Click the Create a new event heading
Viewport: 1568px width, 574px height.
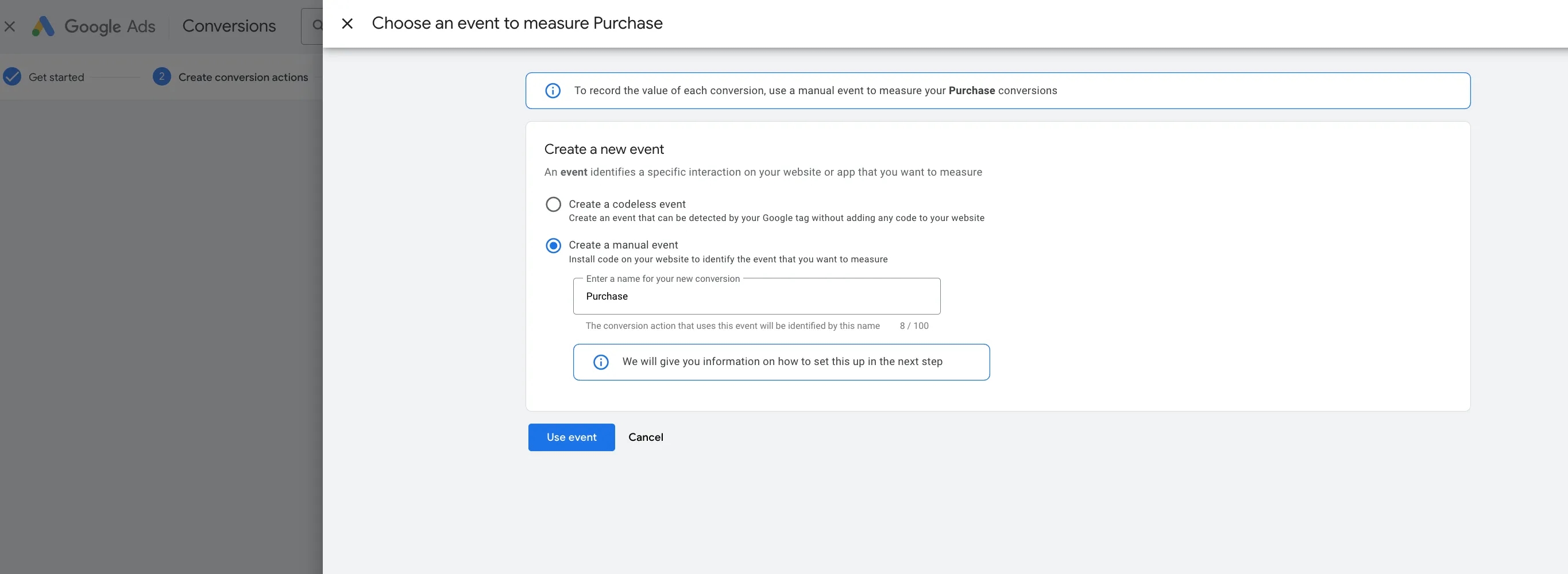(604, 149)
